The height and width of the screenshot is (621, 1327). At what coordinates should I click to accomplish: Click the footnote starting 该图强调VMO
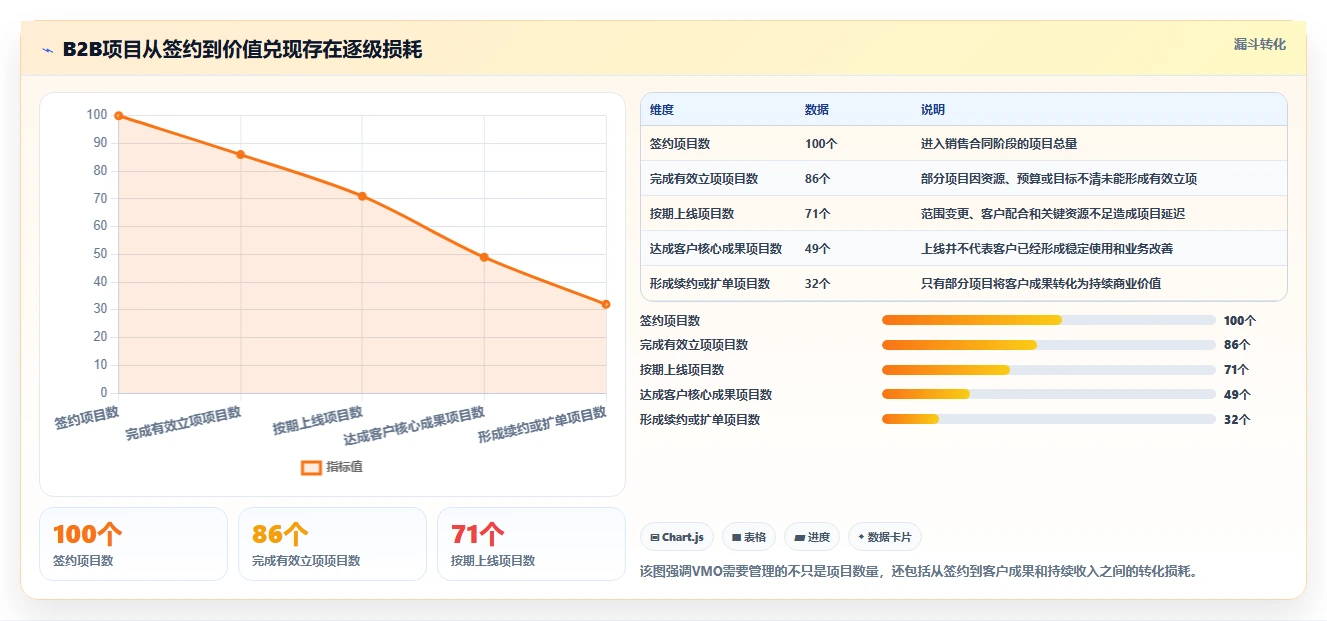918,572
